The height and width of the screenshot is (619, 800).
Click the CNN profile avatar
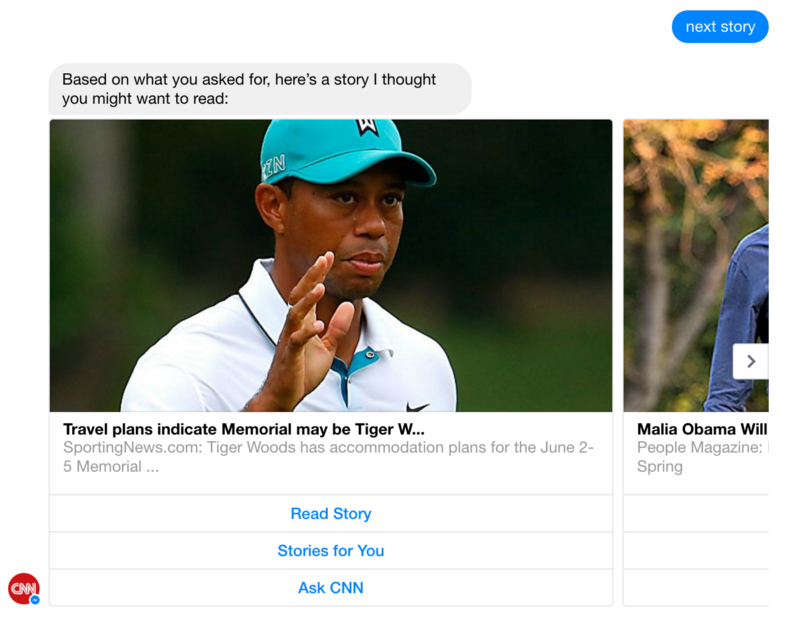[22, 587]
